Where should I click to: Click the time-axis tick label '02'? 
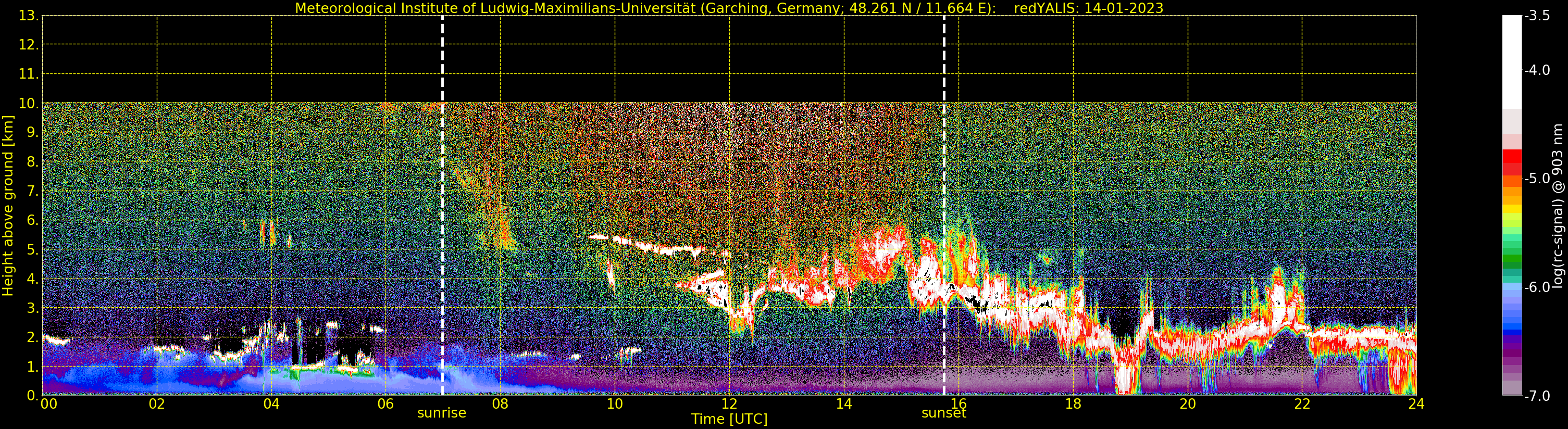157,404
